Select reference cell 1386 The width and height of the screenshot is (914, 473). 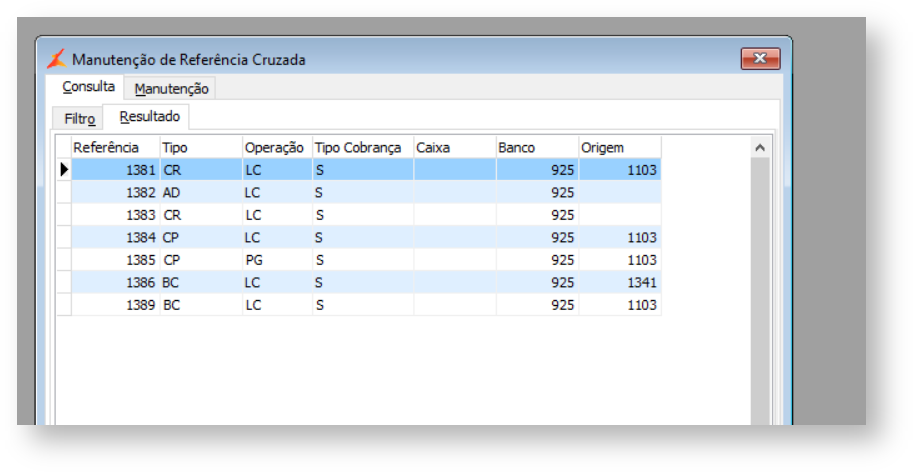[115, 282]
